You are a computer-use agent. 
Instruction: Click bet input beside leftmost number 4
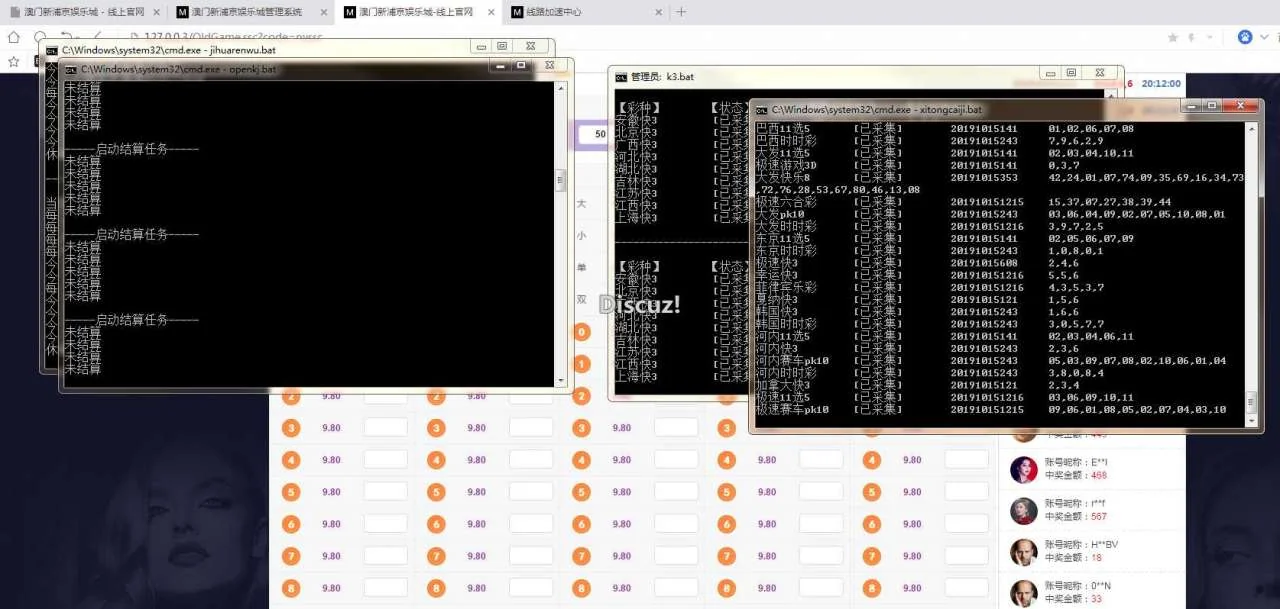[385, 460]
